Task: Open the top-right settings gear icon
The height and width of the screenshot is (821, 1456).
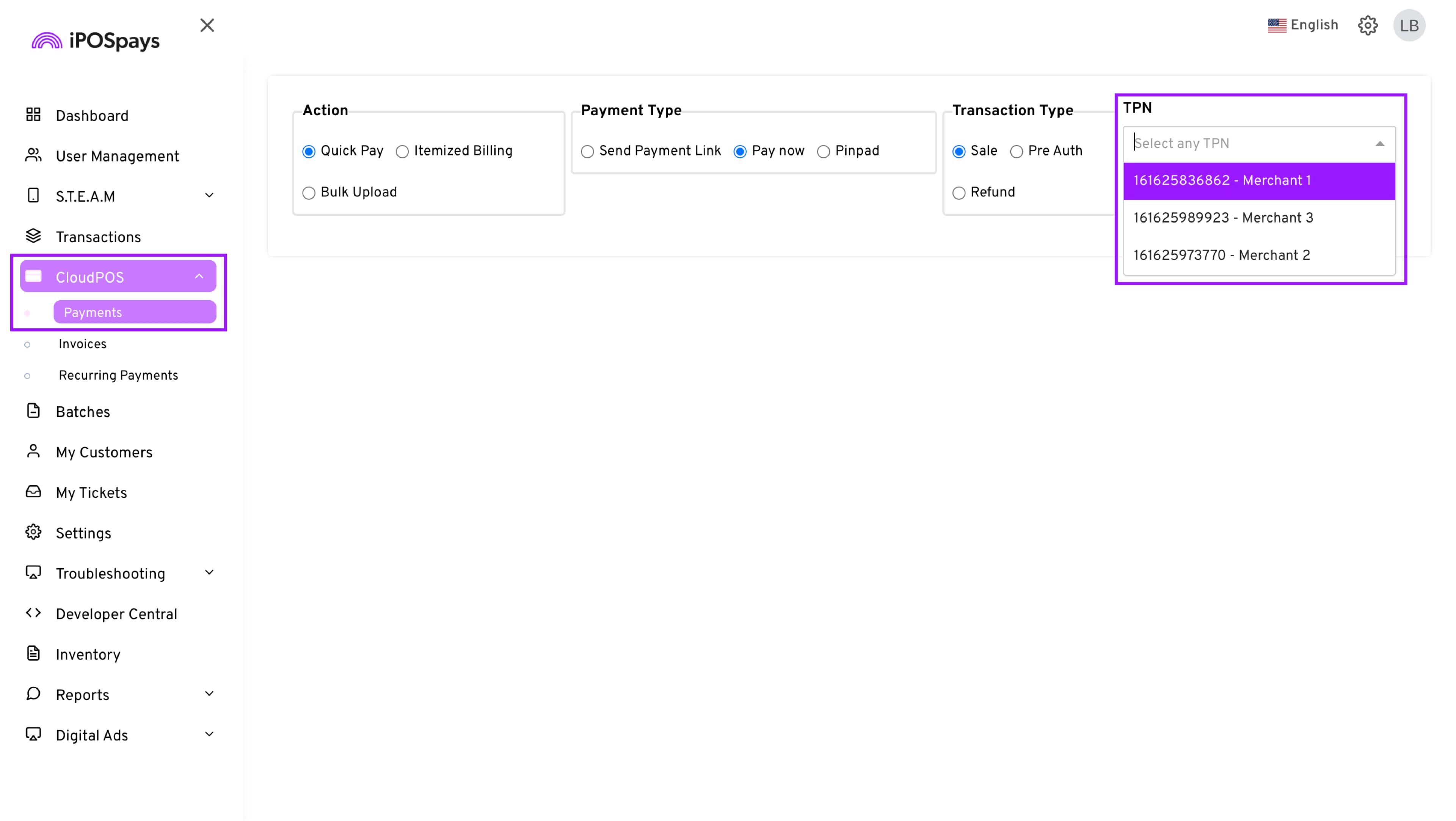Action: [x=1367, y=25]
